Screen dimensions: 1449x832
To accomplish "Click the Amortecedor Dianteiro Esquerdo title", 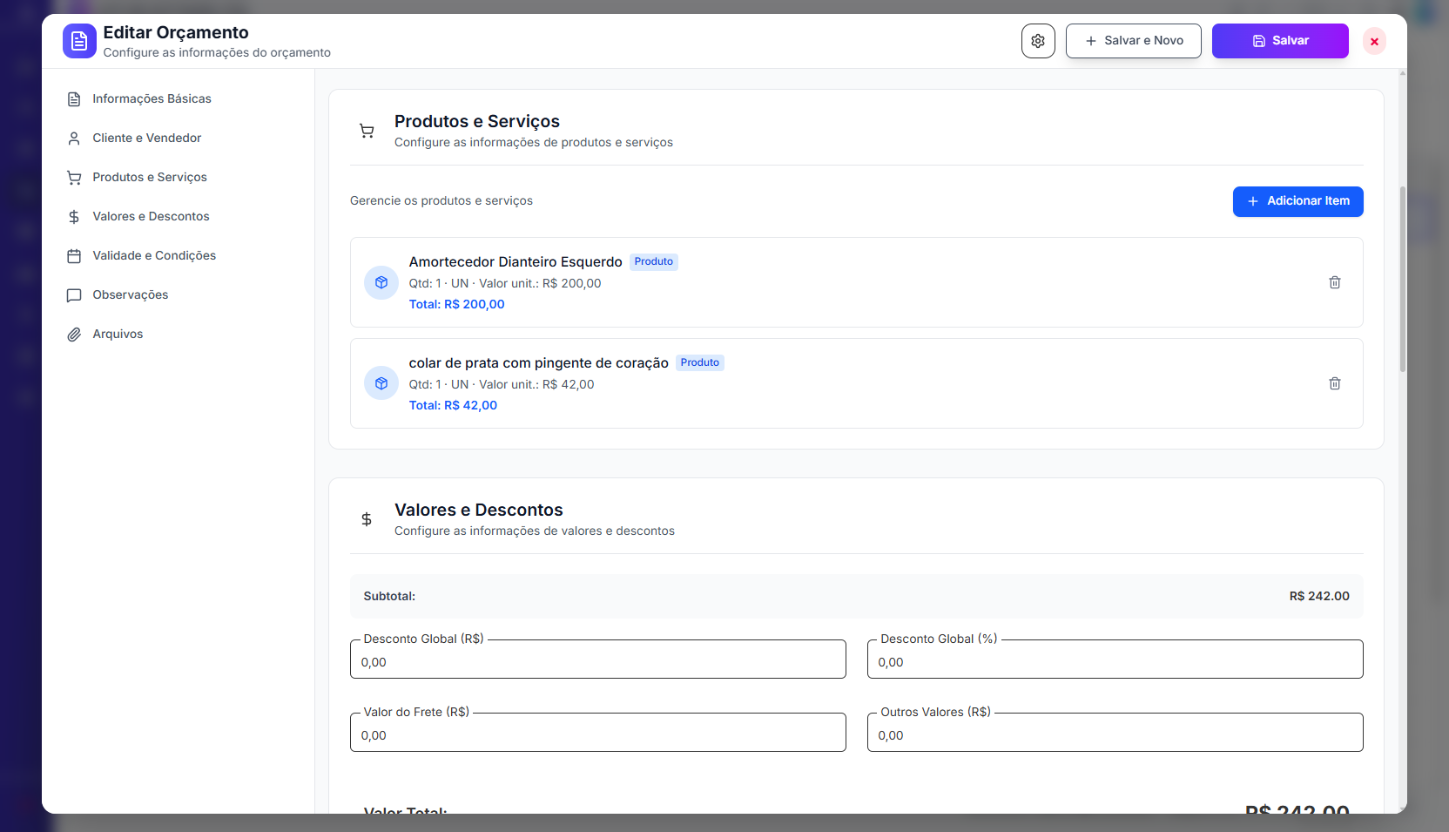I will tap(515, 262).
